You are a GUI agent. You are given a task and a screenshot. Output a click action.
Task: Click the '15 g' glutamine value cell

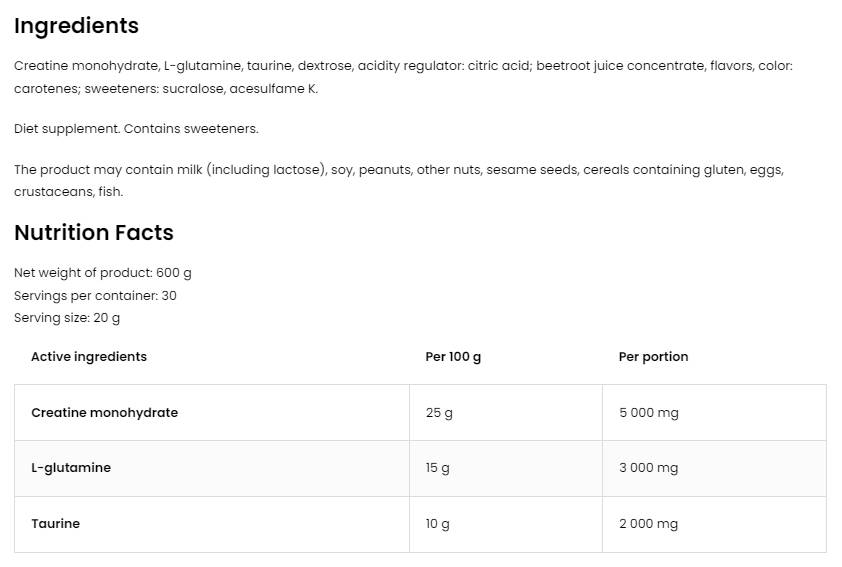click(x=438, y=468)
